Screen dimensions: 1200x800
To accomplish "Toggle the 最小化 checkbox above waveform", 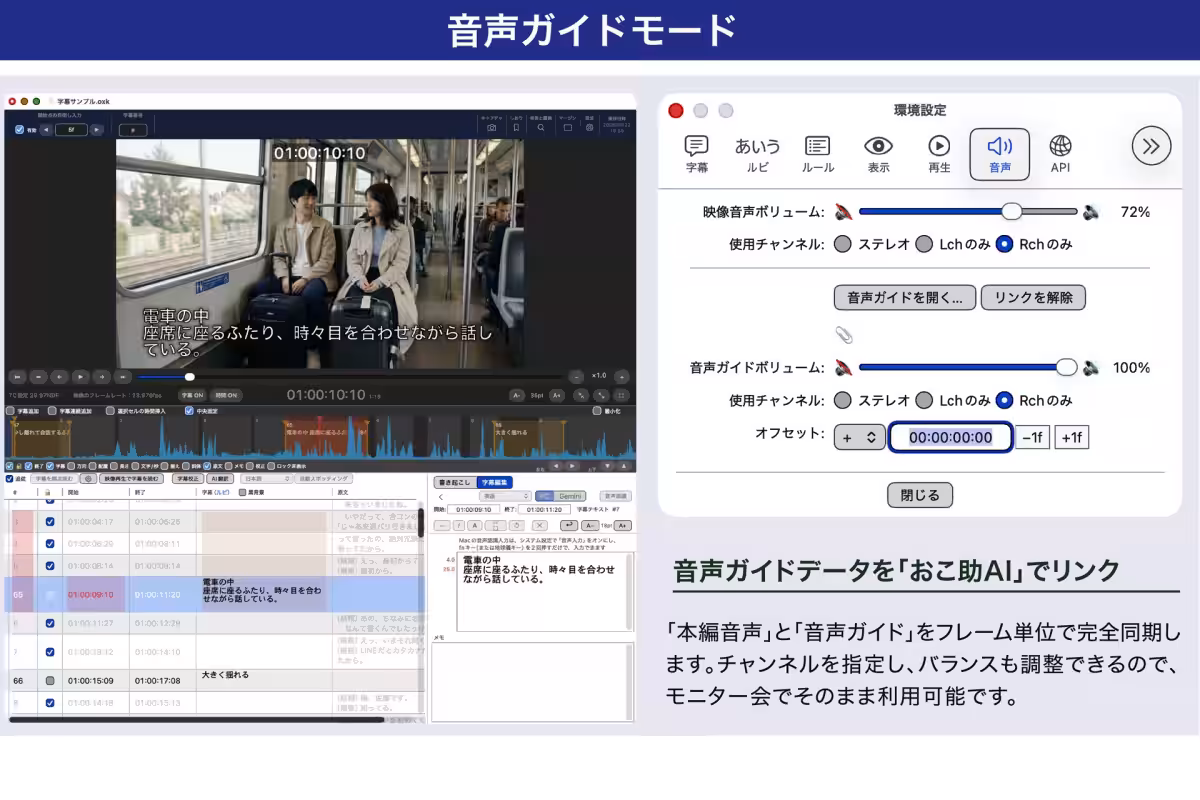I will (597, 411).
